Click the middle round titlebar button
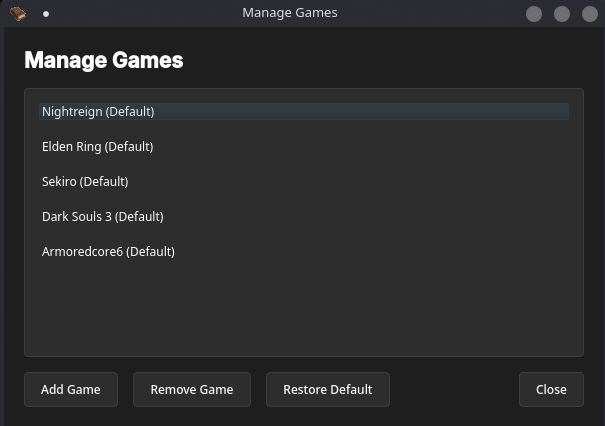Image resolution: width=605 pixels, height=426 pixels. coord(562,14)
